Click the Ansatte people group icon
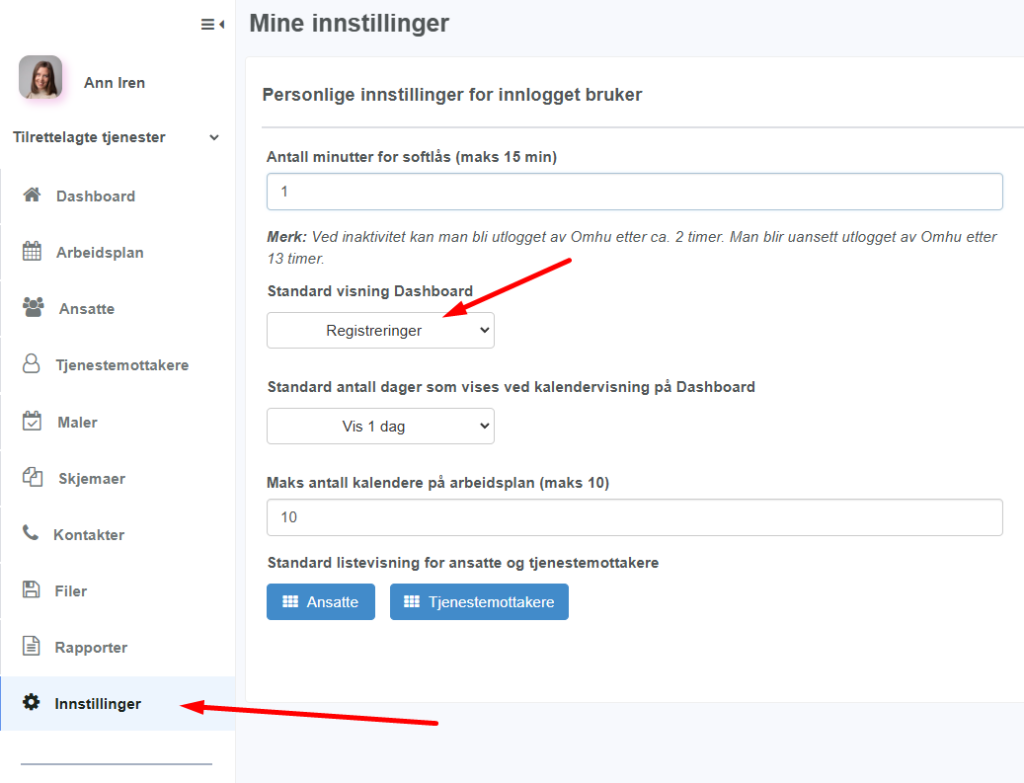1024x783 pixels. (33, 308)
